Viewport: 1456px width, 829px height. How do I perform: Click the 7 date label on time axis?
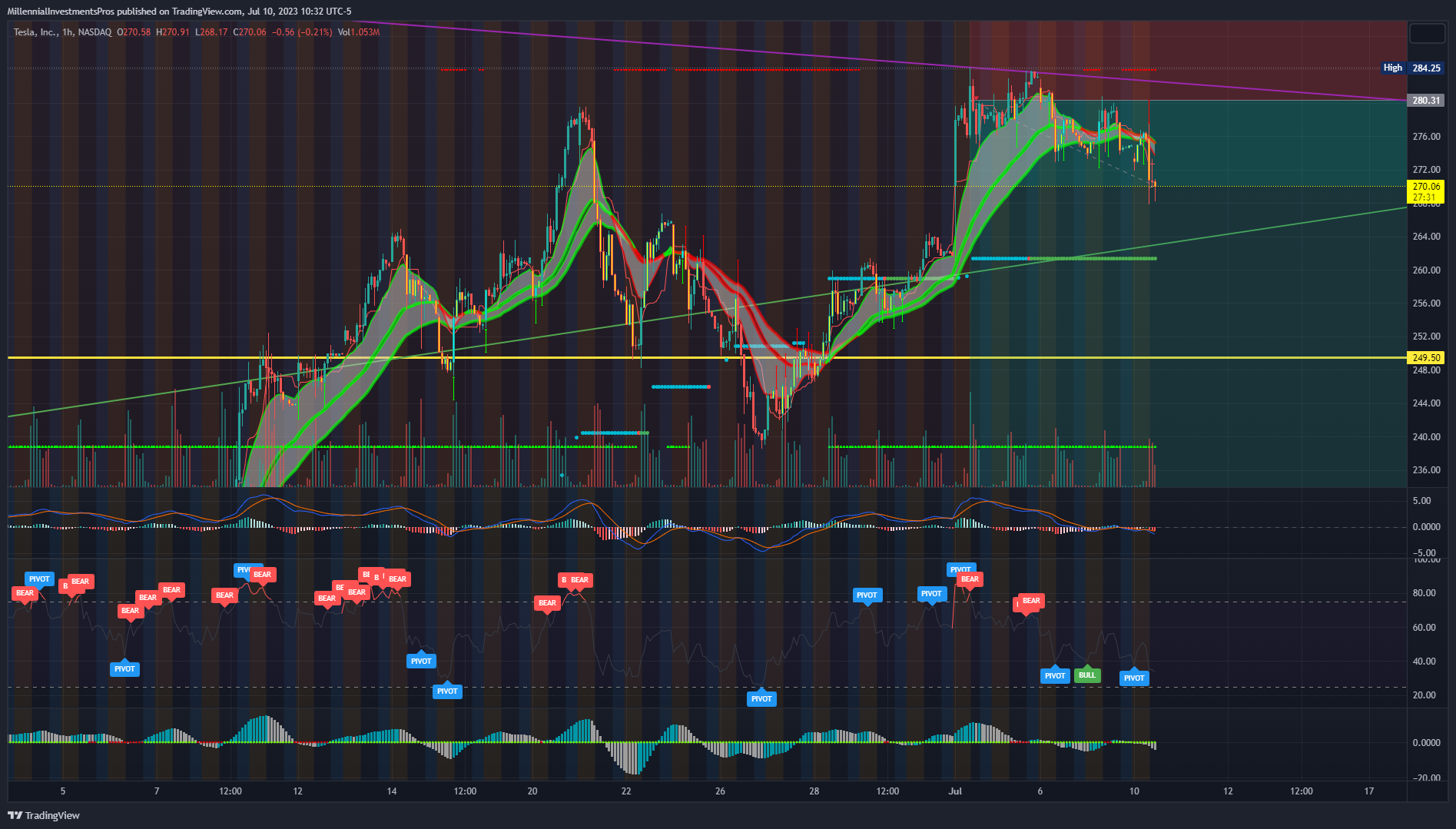(x=157, y=791)
